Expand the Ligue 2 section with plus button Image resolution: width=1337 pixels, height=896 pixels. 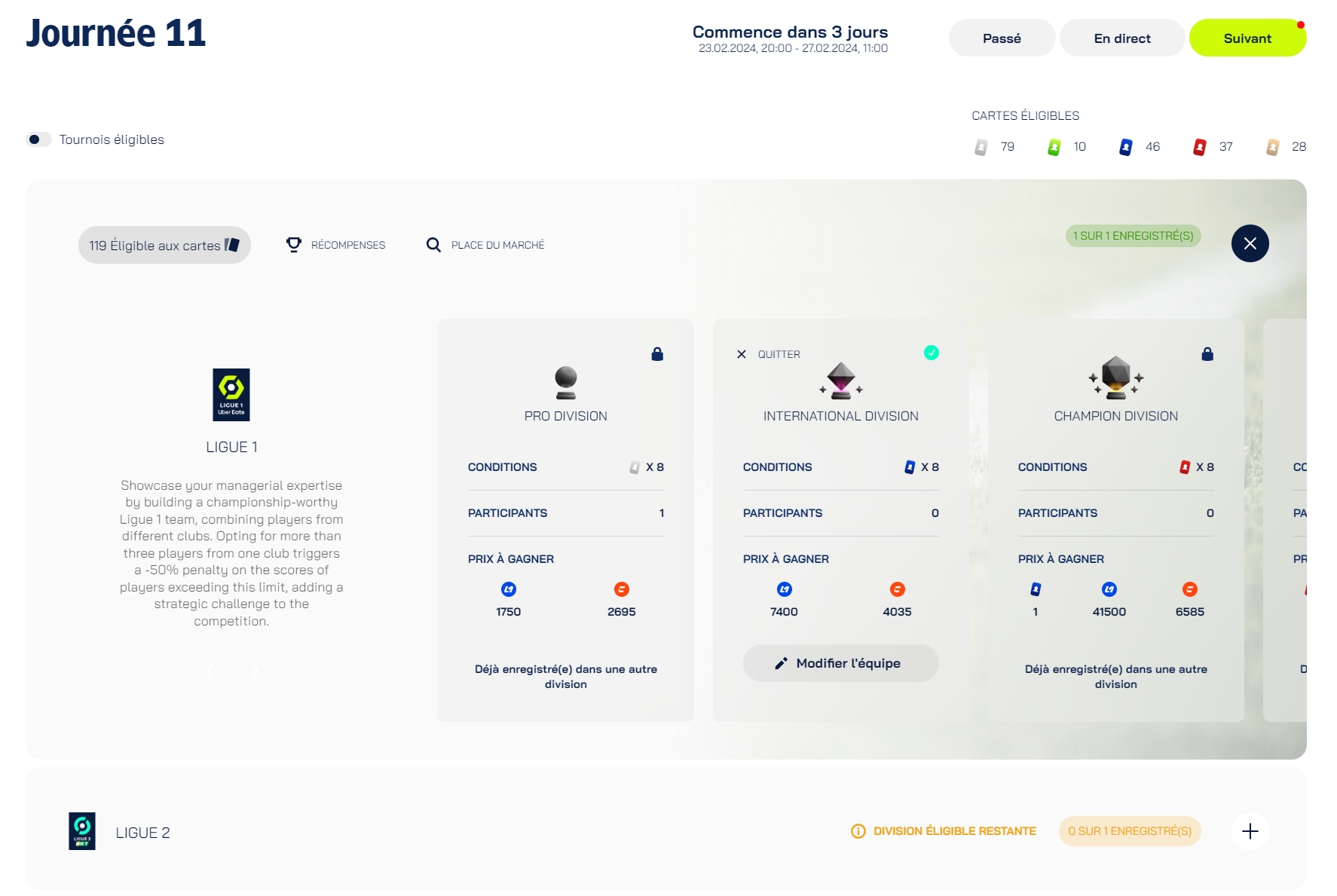click(x=1250, y=831)
